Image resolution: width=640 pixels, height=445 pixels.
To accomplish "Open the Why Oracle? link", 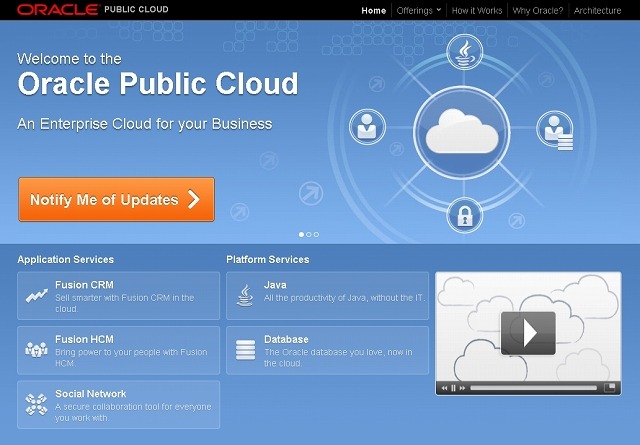I will (539, 11).
